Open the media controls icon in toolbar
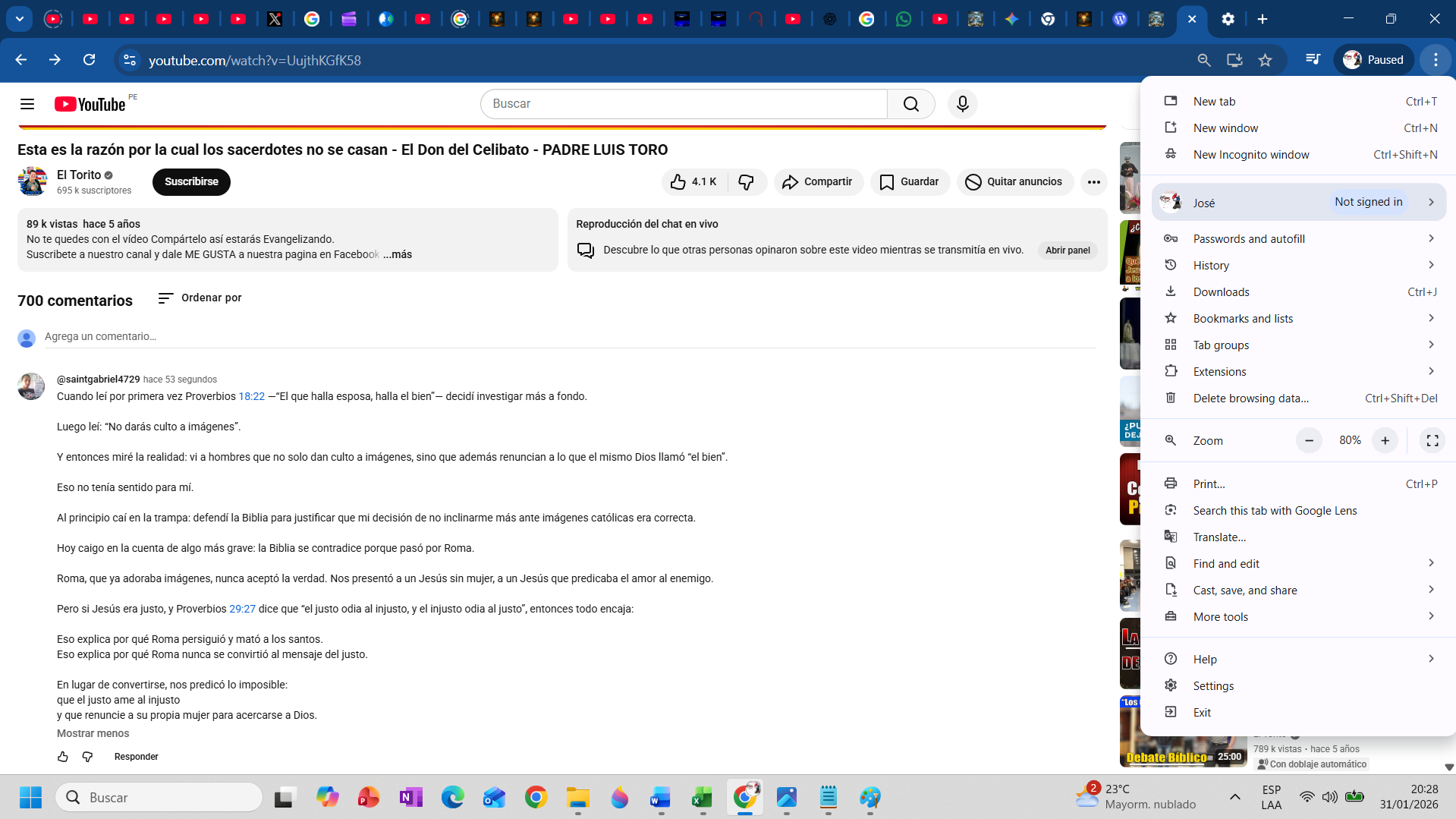The image size is (1456, 819). pos(1313,60)
